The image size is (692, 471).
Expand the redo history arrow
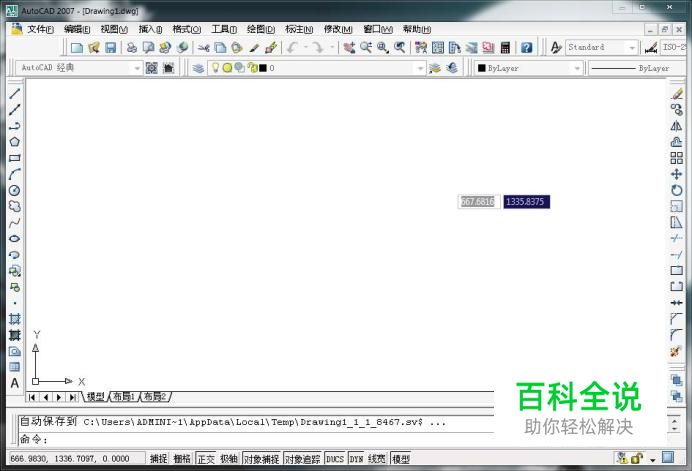click(332, 47)
